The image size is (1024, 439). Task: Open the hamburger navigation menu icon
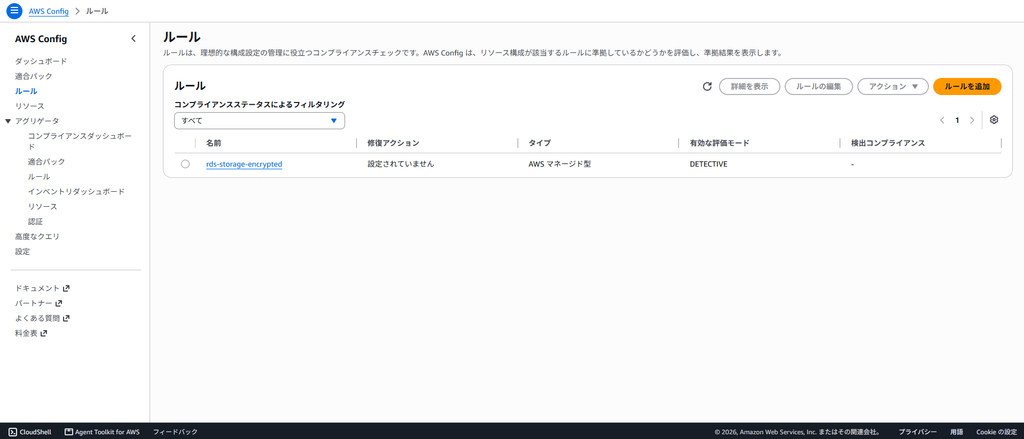point(14,11)
